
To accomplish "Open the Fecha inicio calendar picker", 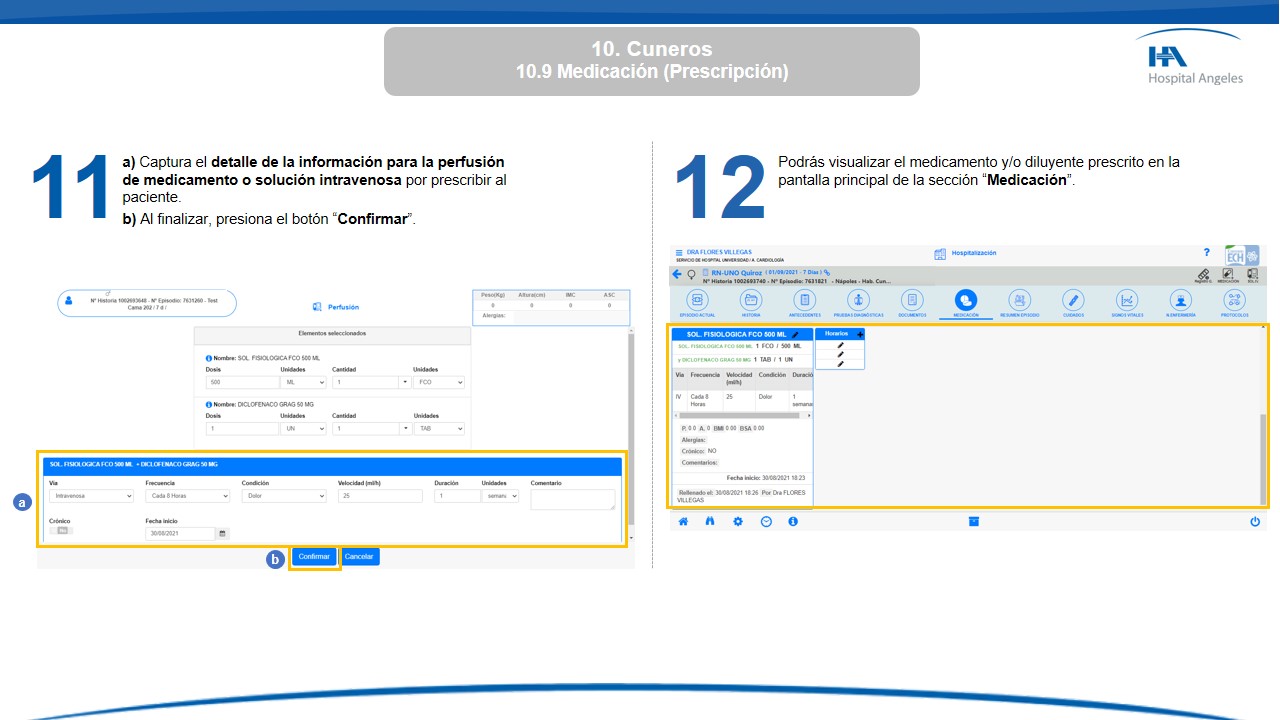I will point(223,534).
